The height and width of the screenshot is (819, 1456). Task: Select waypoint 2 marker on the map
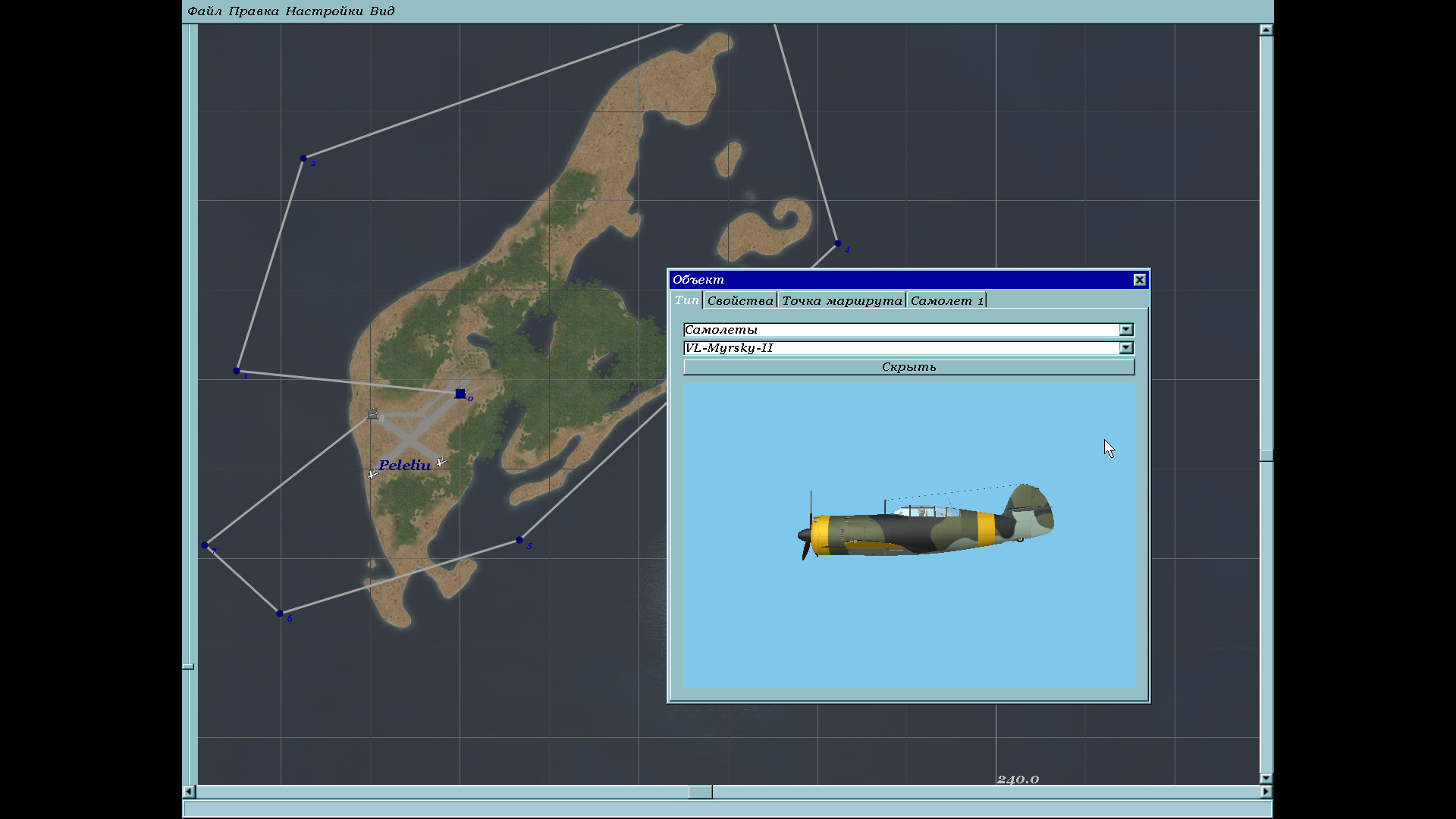(x=303, y=158)
